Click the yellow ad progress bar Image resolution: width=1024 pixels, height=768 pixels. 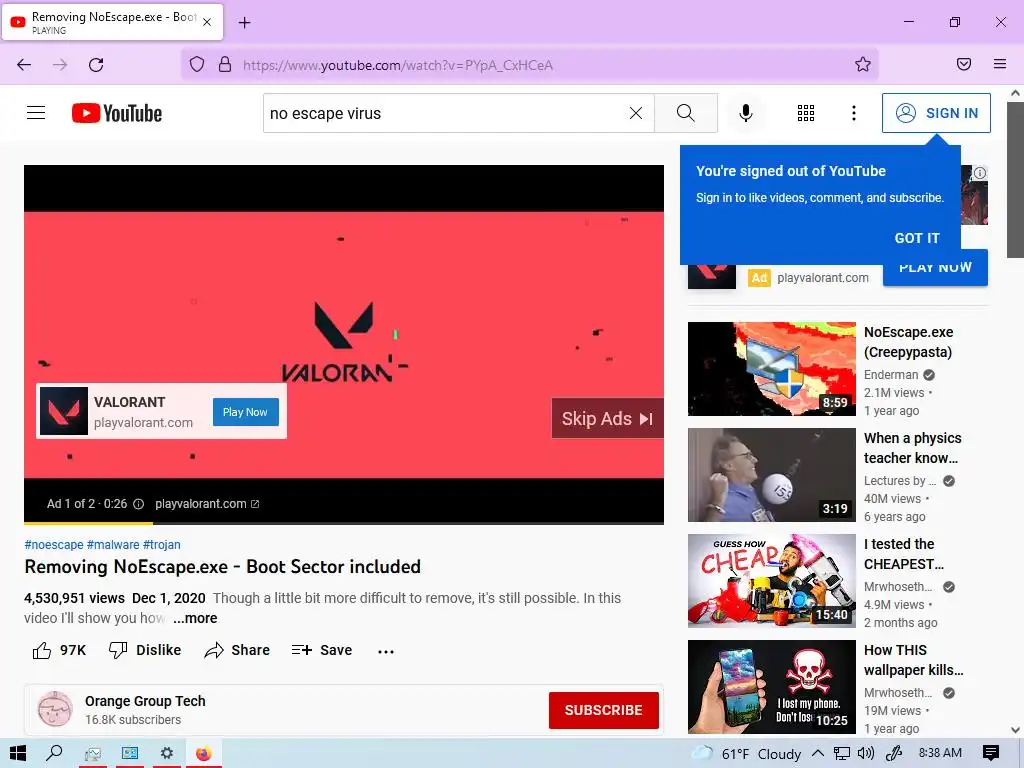coord(88,523)
